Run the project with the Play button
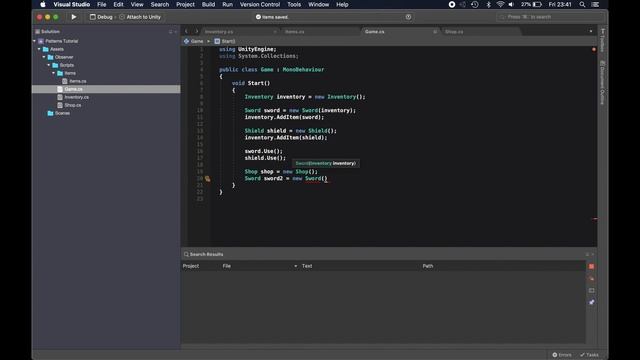The image size is (640, 360). click(74, 17)
